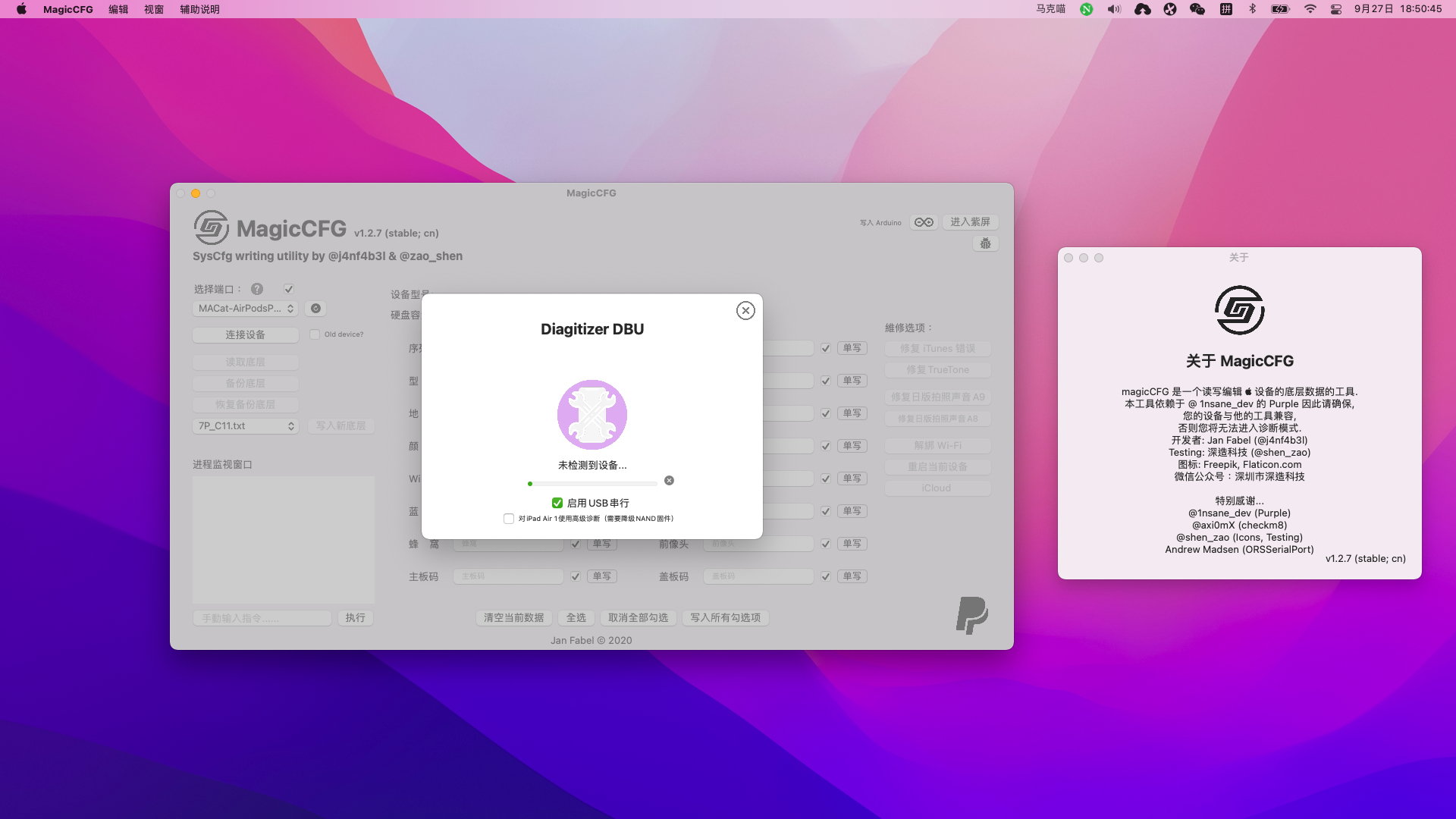Click 写入所有勾选项 button
Viewport: 1456px width, 819px height.
click(726, 618)
